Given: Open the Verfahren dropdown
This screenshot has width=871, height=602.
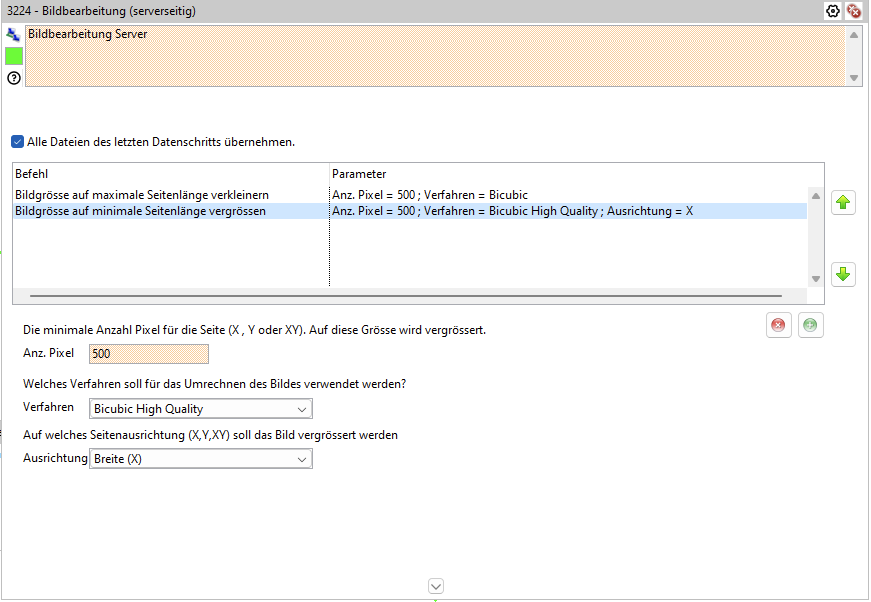Looking at the screenshot, I should [200, 409].
